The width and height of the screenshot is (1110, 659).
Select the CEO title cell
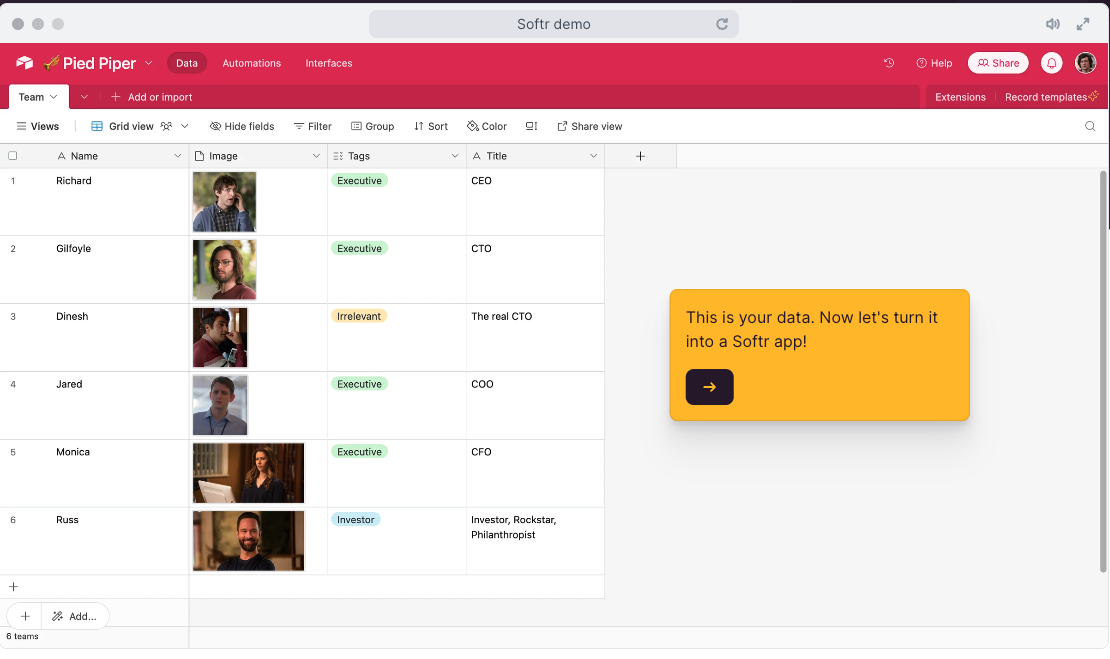tap(535, 202)
